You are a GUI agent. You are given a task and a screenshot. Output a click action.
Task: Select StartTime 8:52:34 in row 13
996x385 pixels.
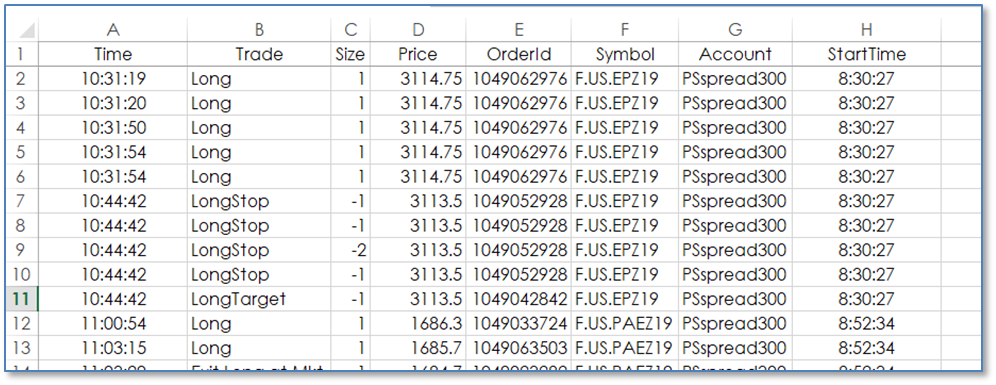tap(866, 348)
